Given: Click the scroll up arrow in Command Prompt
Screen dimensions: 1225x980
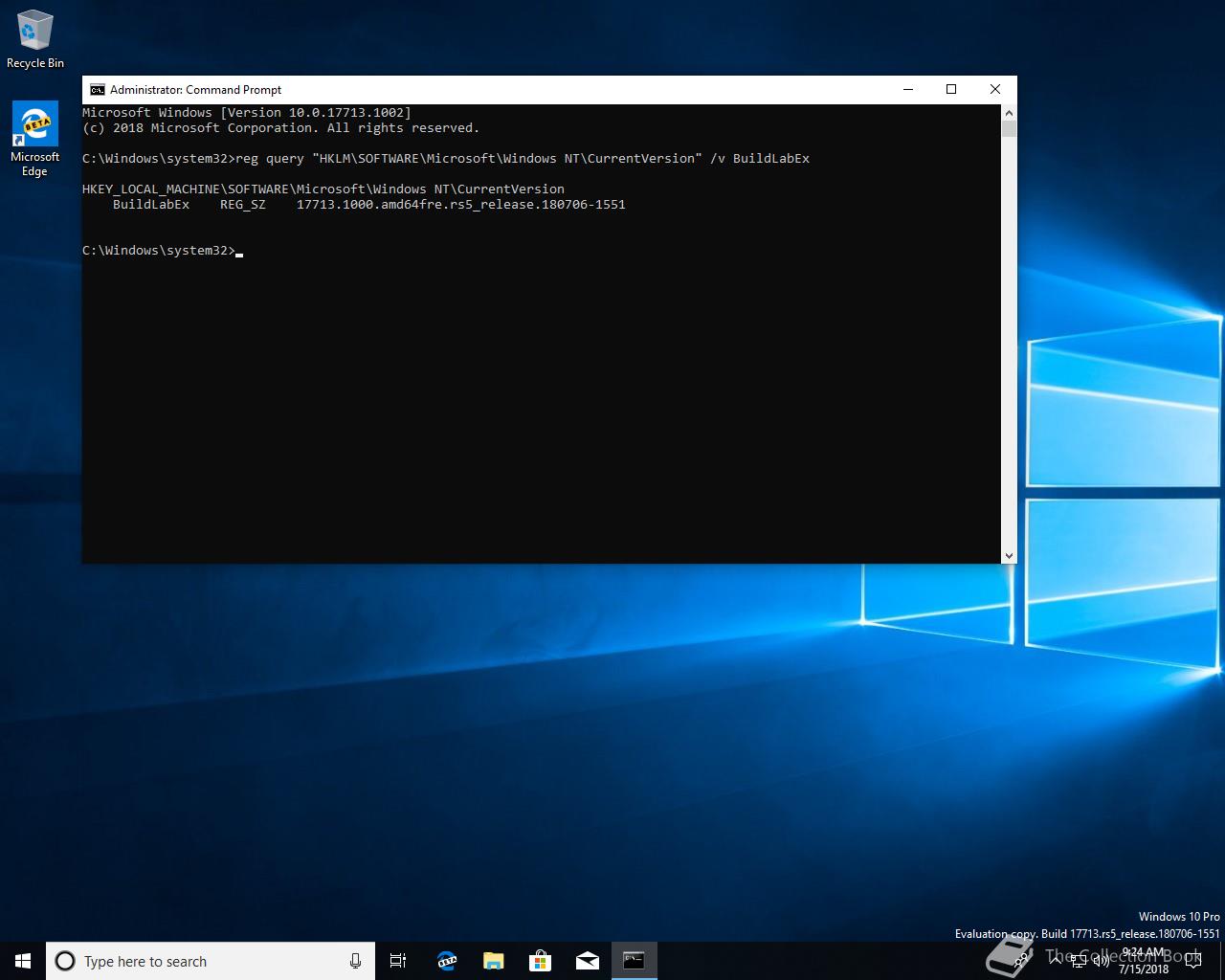Looking at the screenshot, I should [1009, 112].
